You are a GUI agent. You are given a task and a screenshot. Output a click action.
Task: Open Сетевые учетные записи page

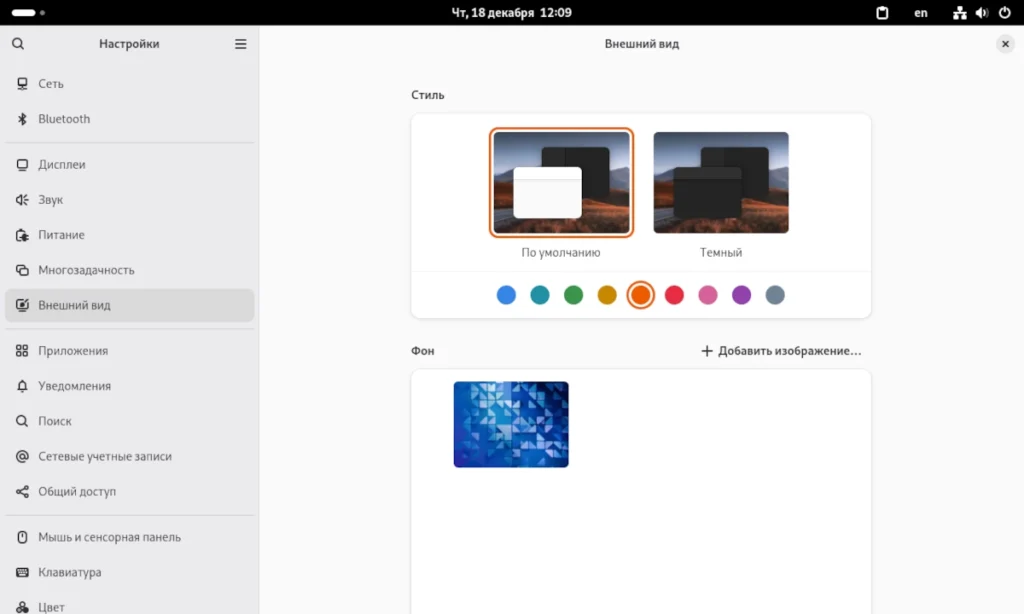(129, 457)
